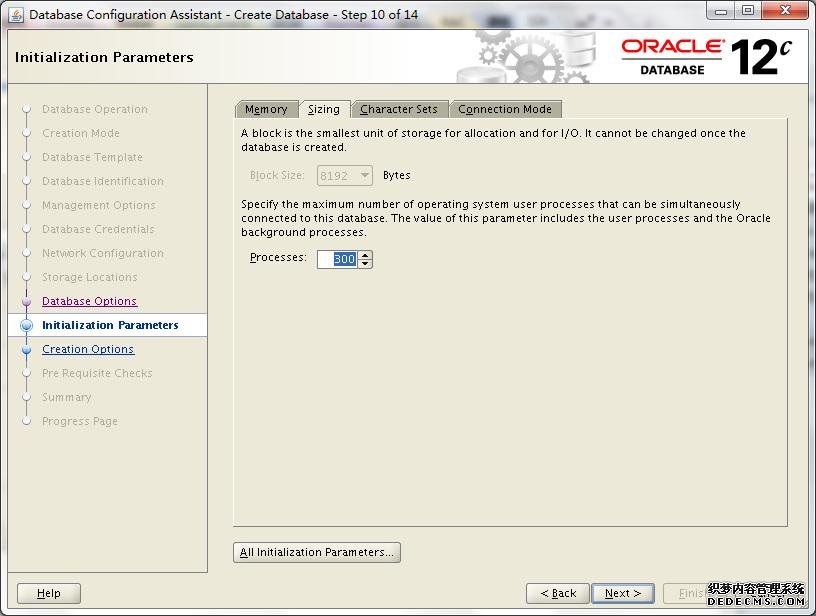Go back with the Back button
Screen dimensions: 816x616
point(557,593)
